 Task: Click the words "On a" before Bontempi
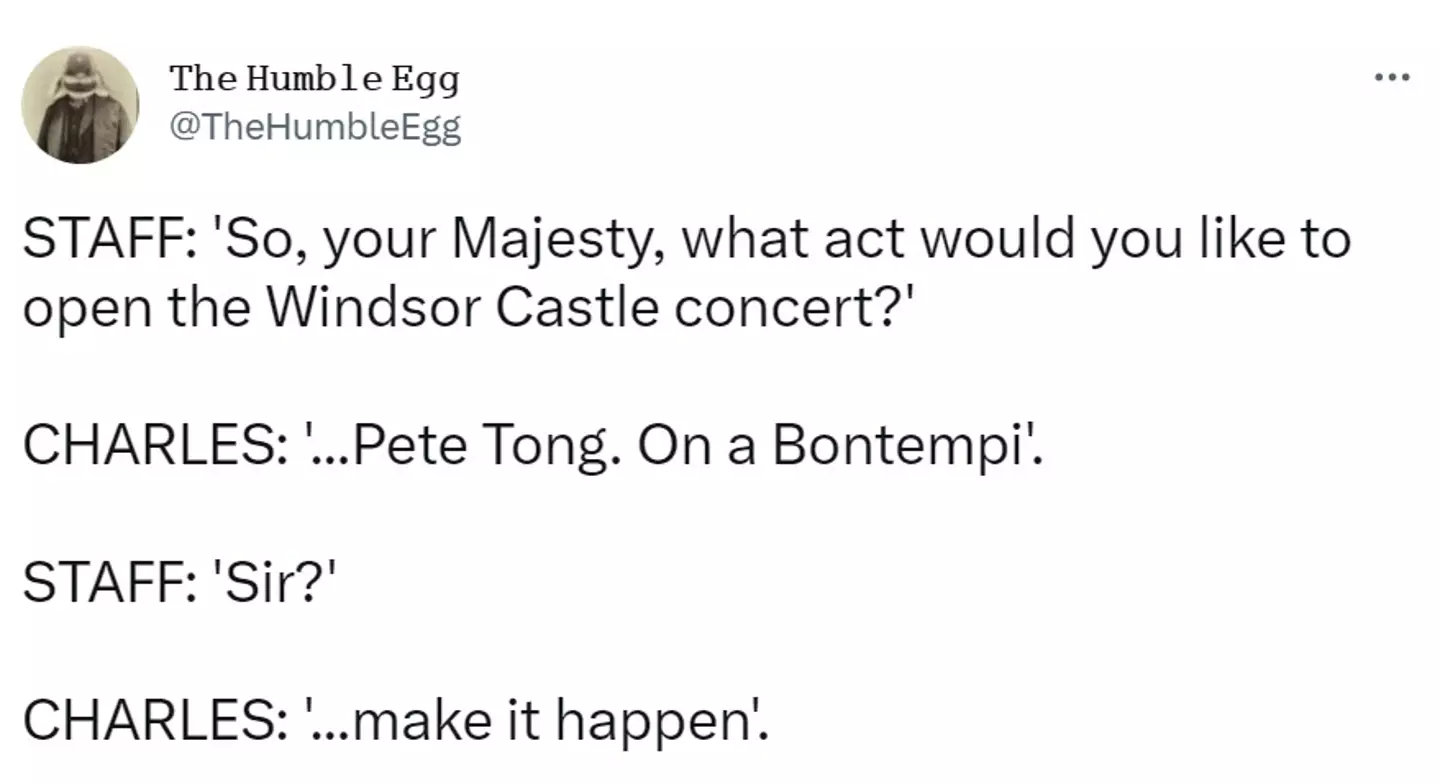(693, 445)
